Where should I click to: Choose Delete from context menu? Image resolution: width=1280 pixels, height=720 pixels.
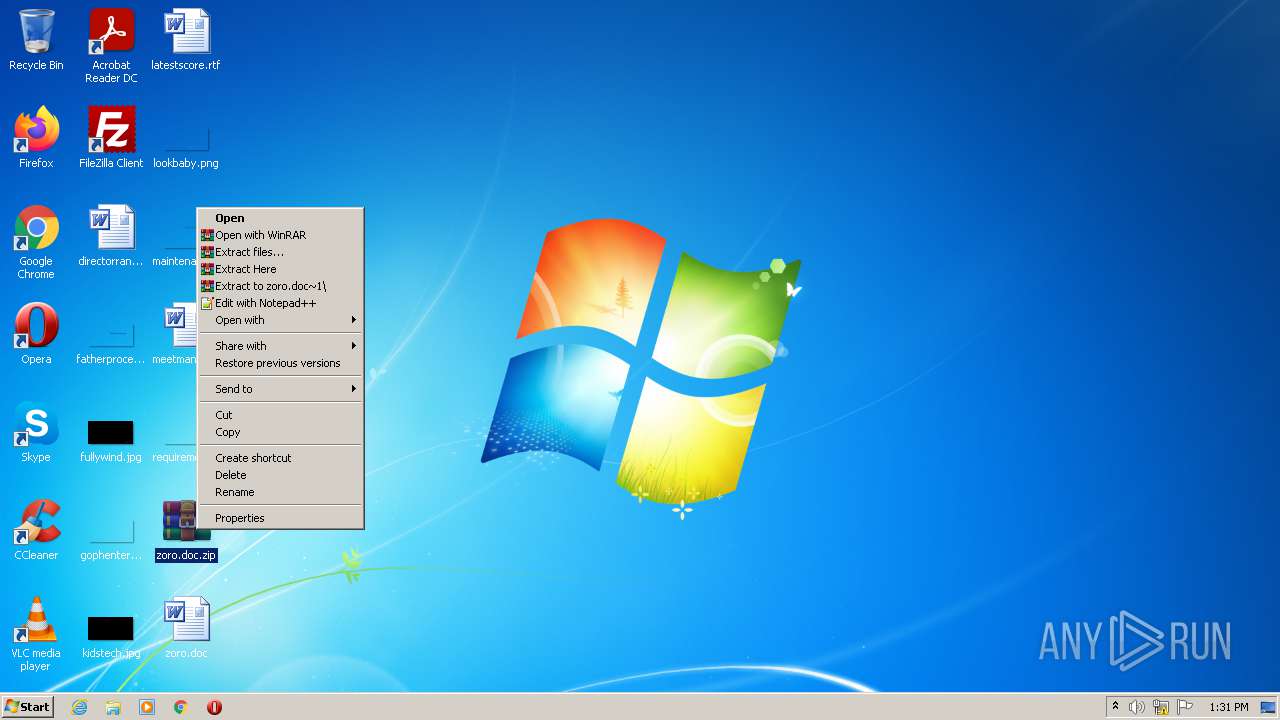[x=280, y=475]
